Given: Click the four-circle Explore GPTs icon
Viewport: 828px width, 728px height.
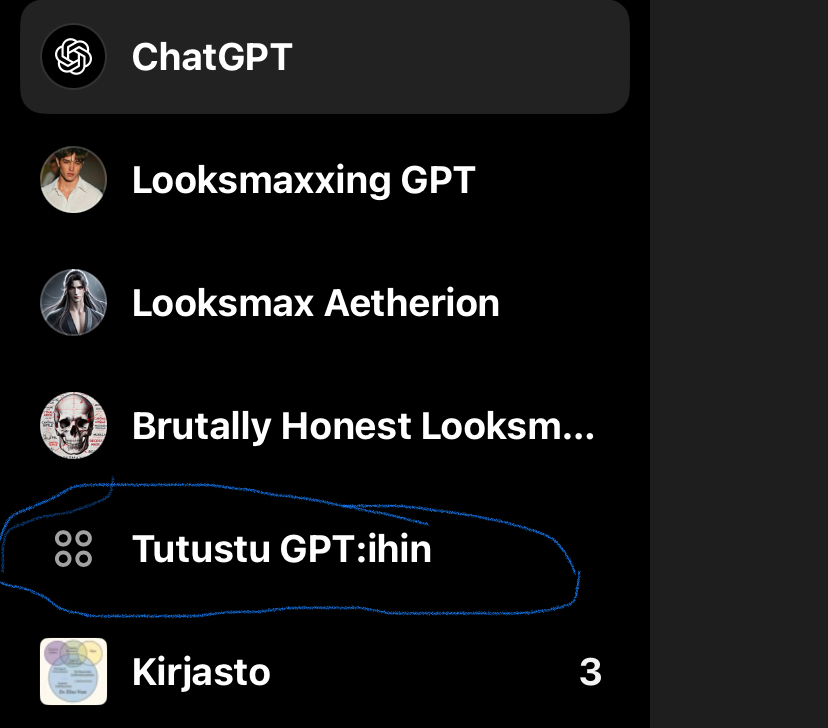Looking at the screenshot, I should click(x=73, y=549).
